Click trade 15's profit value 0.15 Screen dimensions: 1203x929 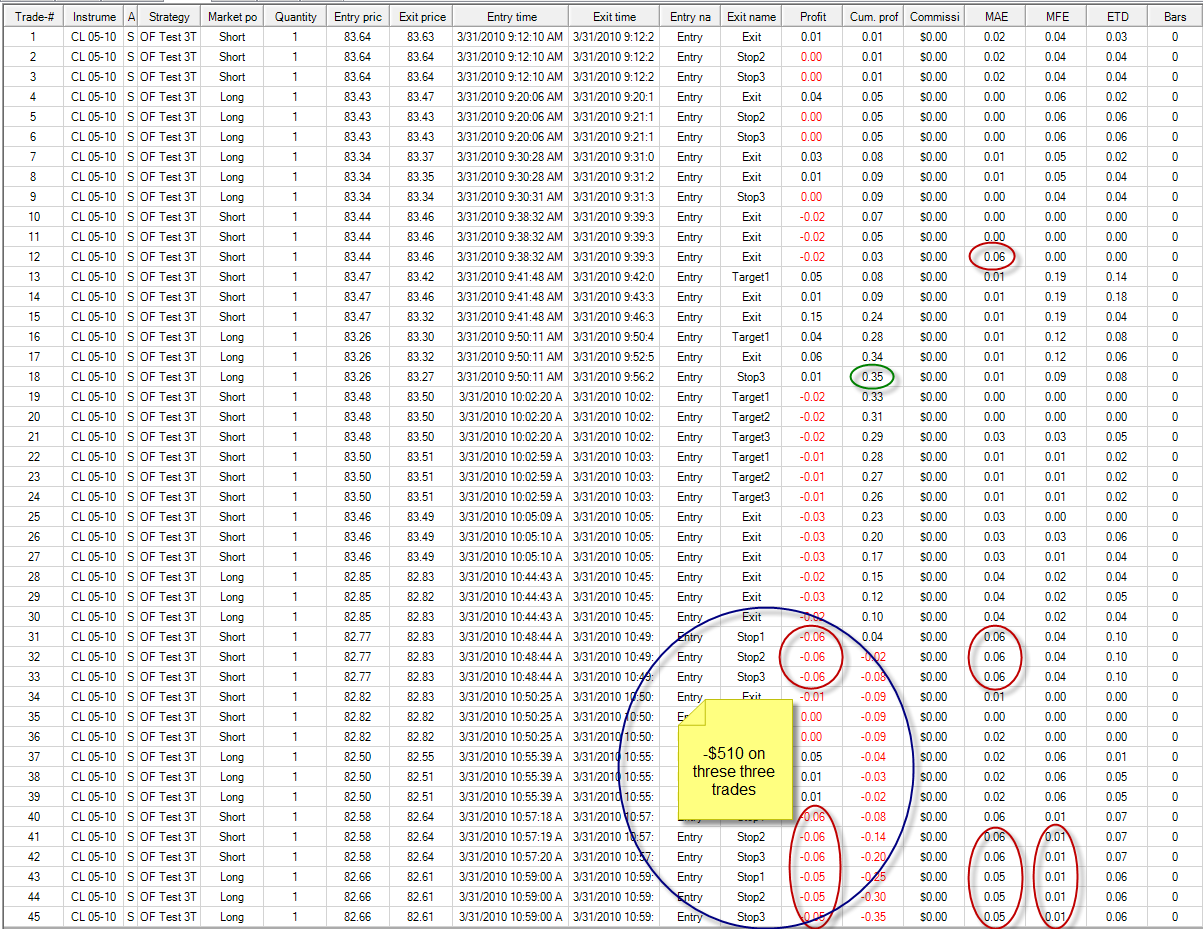tap(812, 317)
